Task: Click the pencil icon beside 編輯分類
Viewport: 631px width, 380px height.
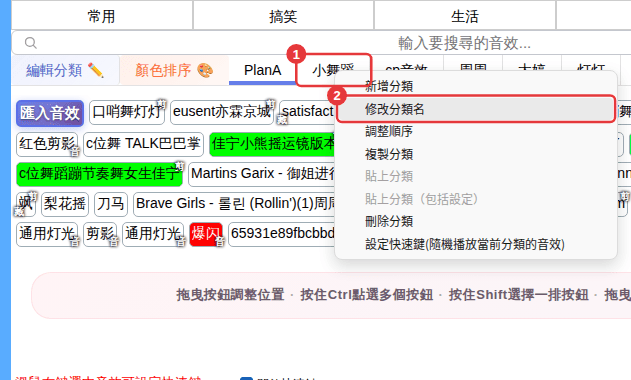Action: [x=96, y=70]
